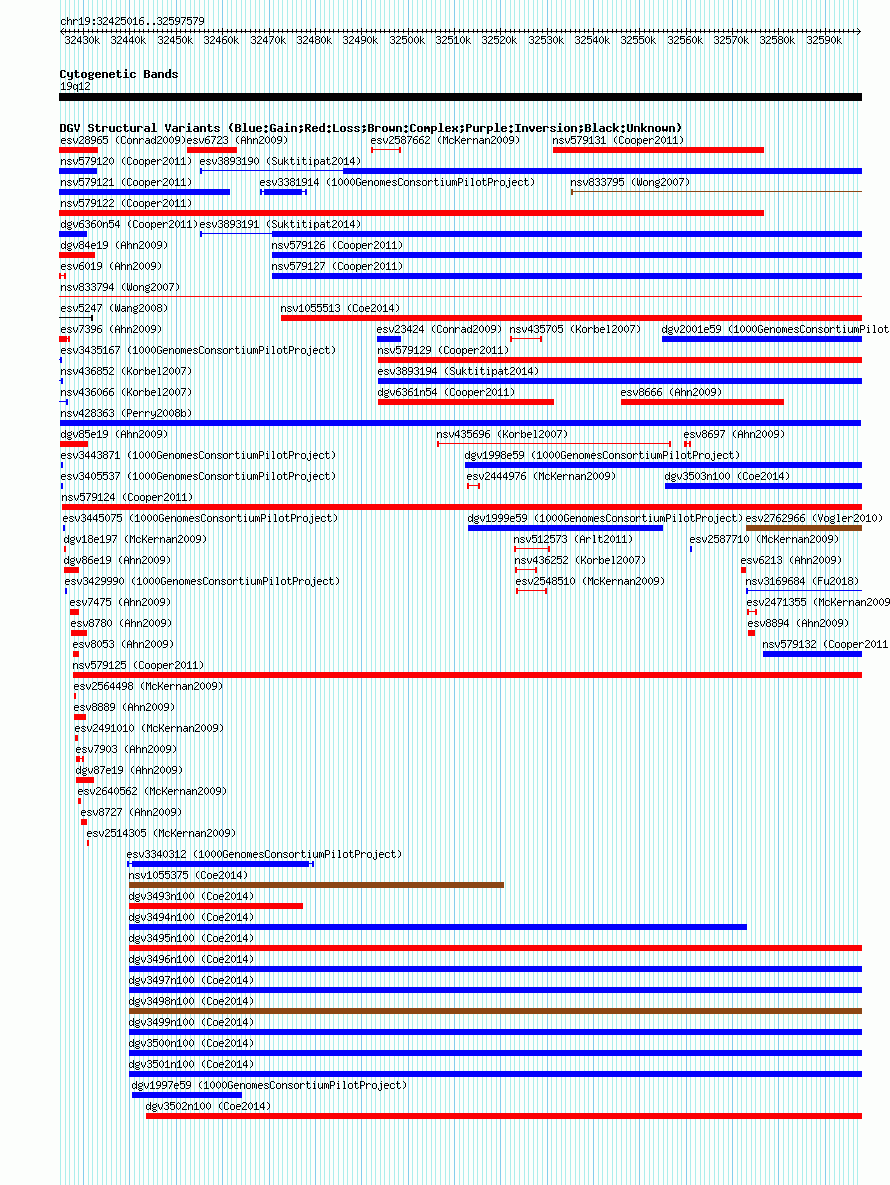Click the chr19:32425016..32597579 coordinate label
The width and height of the screenshot is (890, 1185).
coord(132,21)
